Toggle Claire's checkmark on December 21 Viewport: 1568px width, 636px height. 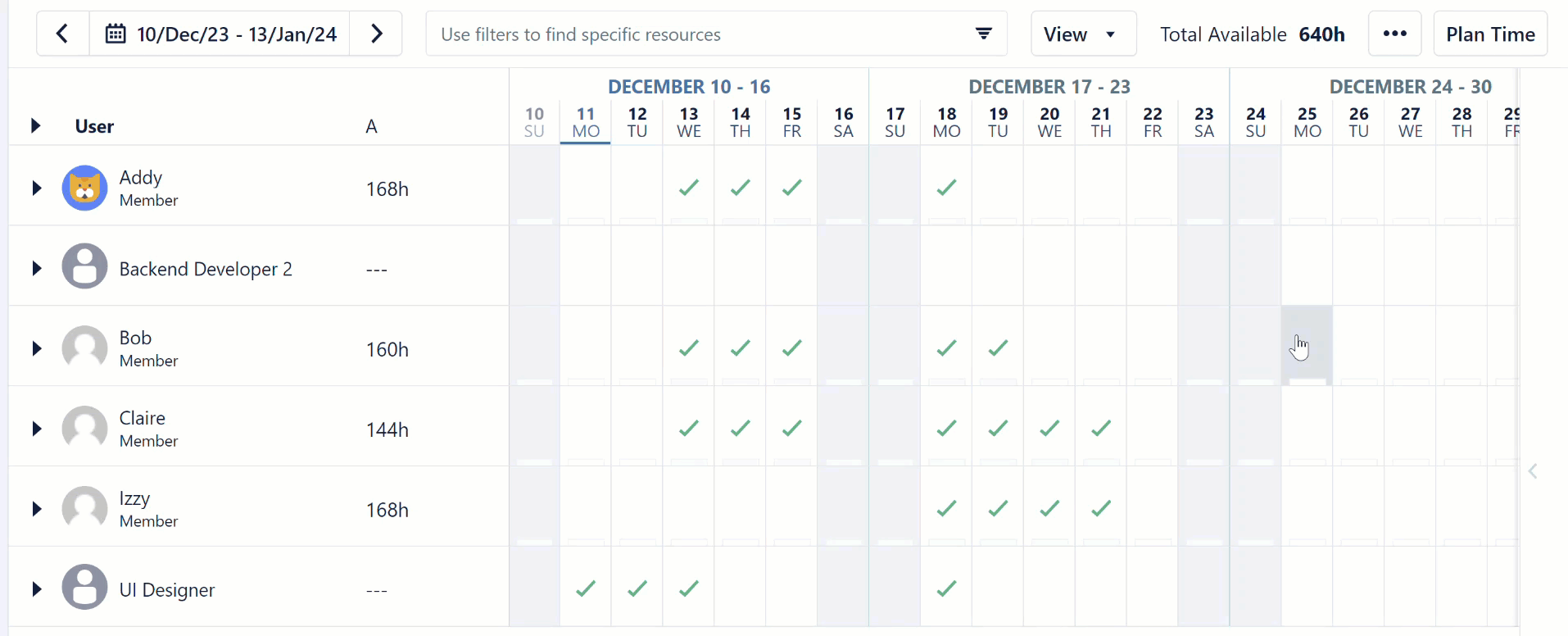click(1101, 427)
